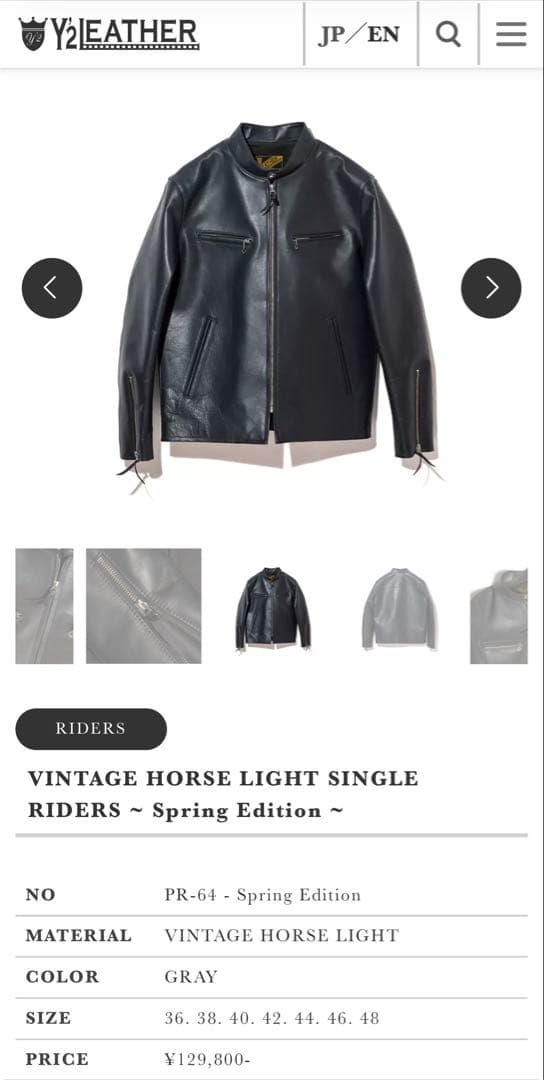Click the size list 36 to 48

pos(272,1018)
